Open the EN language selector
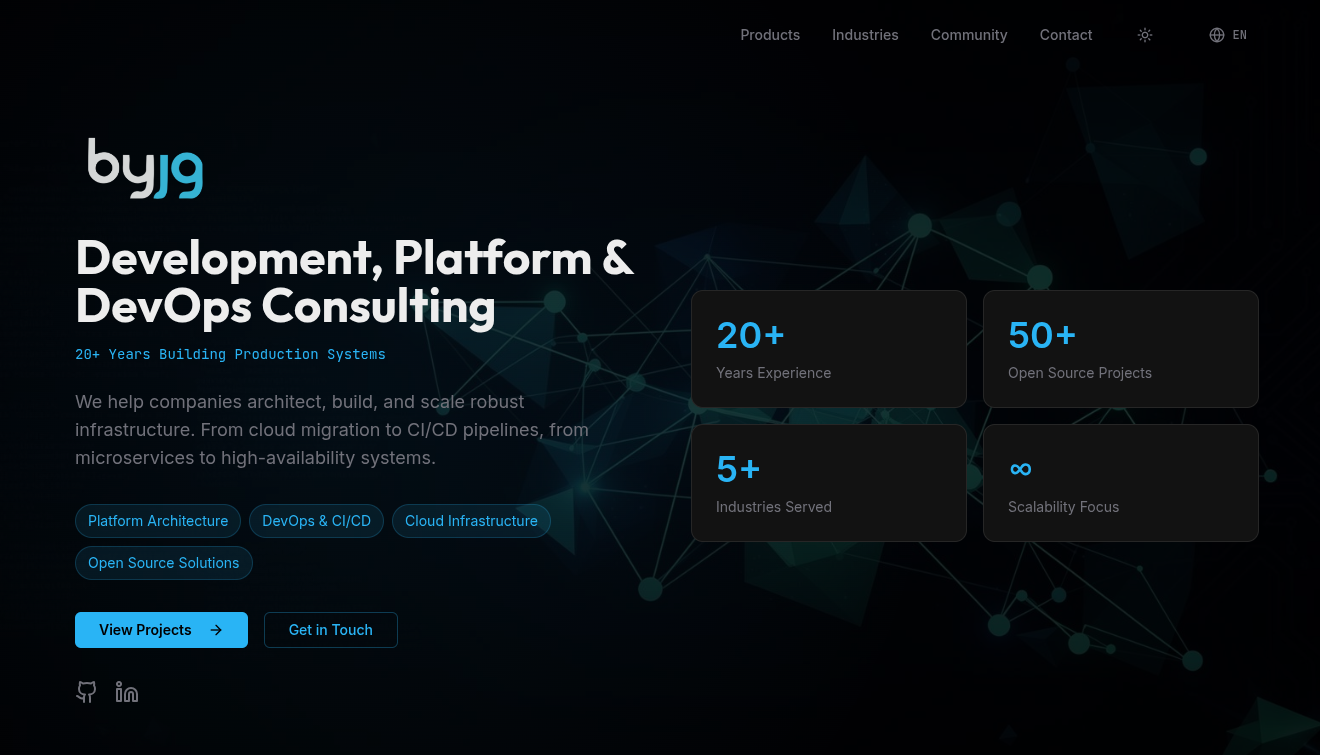This screenshot has width=1320, height=755. click(x=1239, y=35)
